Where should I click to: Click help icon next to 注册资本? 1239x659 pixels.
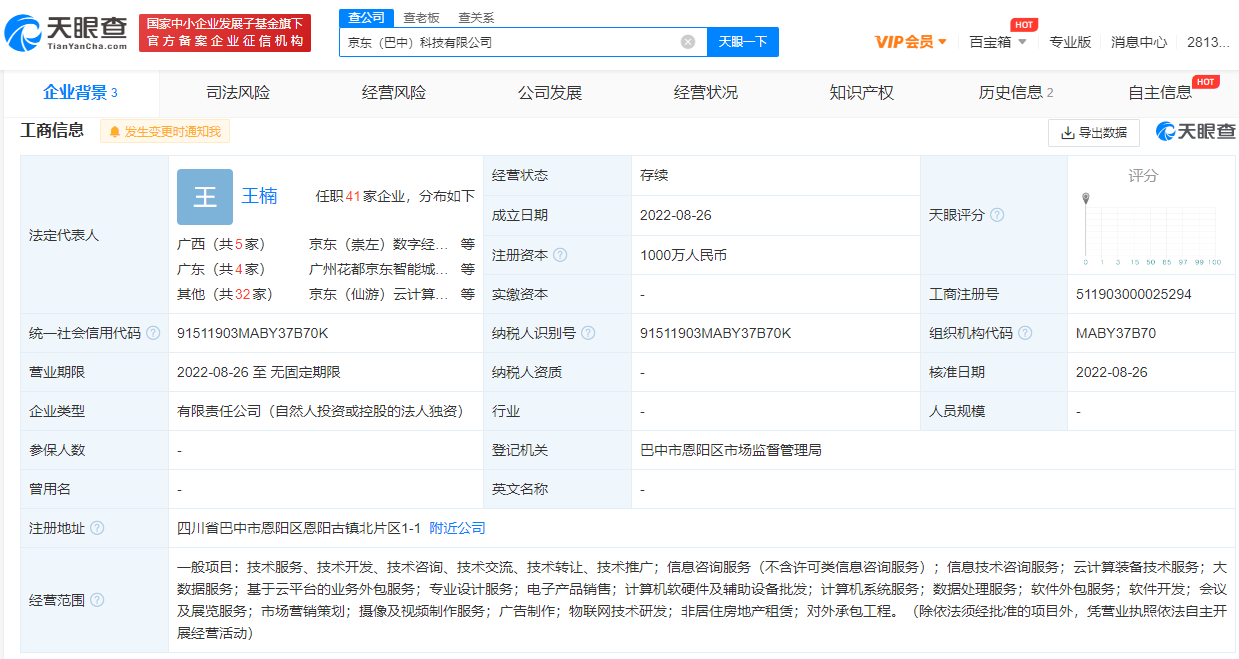point(560,255)
